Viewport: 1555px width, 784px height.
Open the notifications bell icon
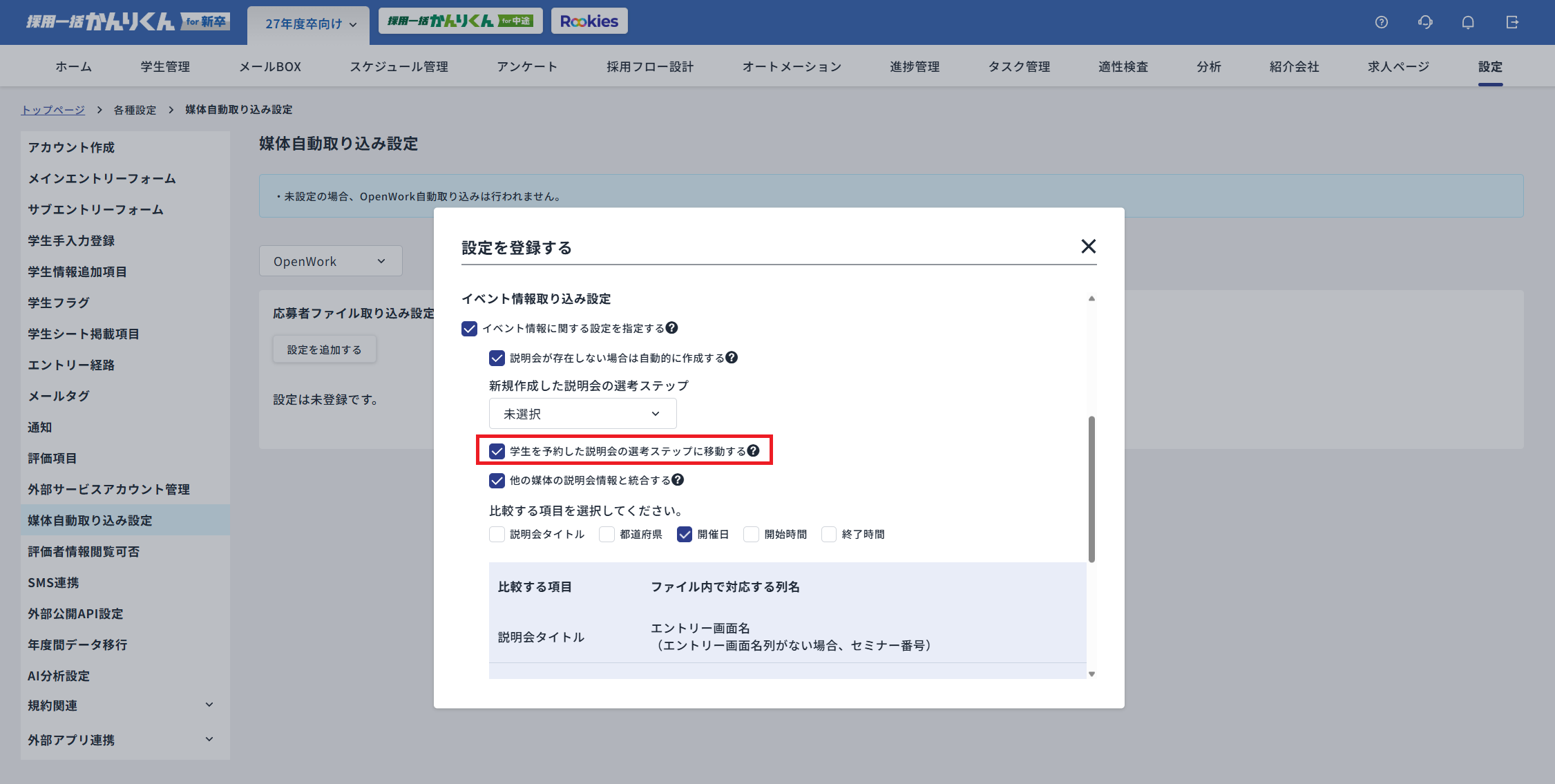coord(1467,22)
